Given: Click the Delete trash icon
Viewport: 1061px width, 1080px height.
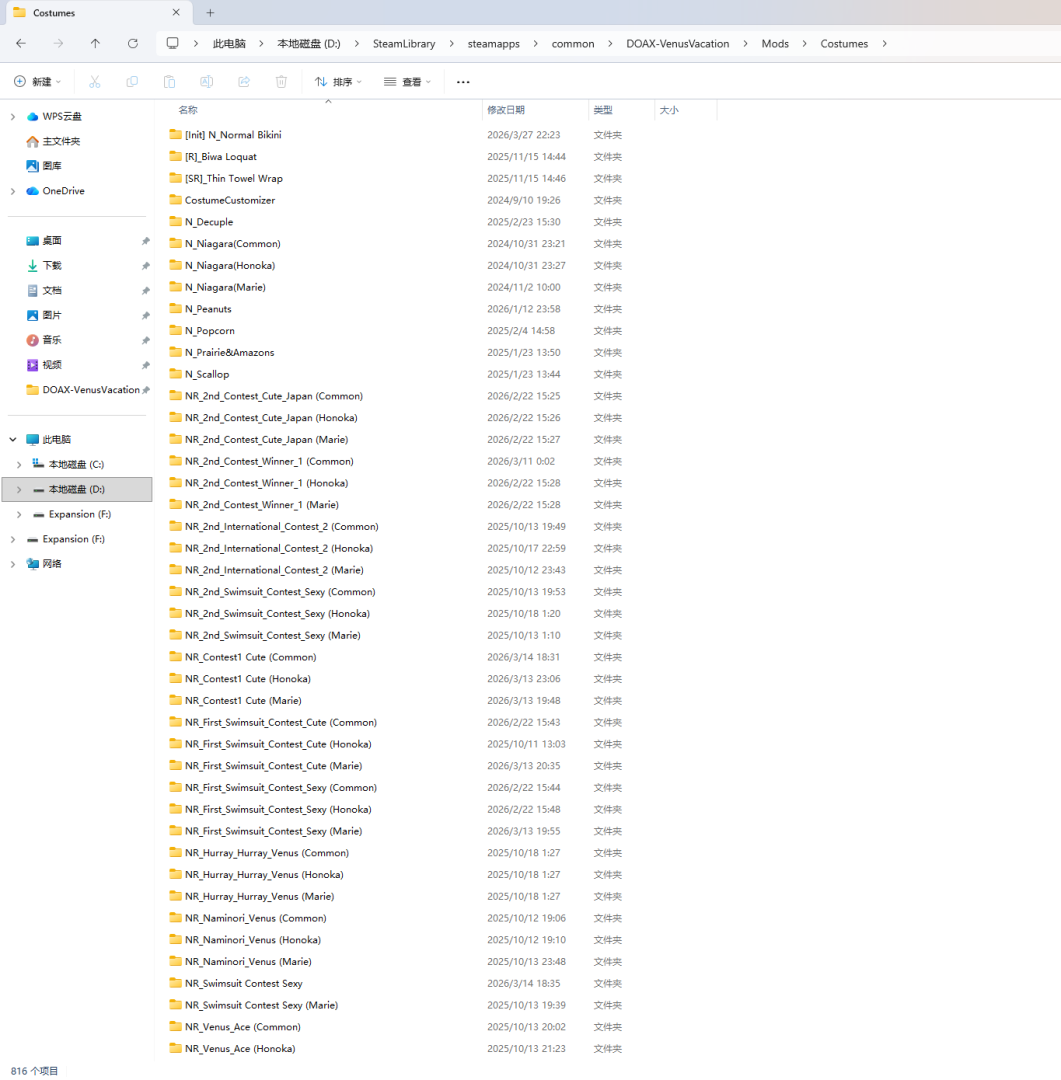Looking at the screenshot, I should [281, 82].
